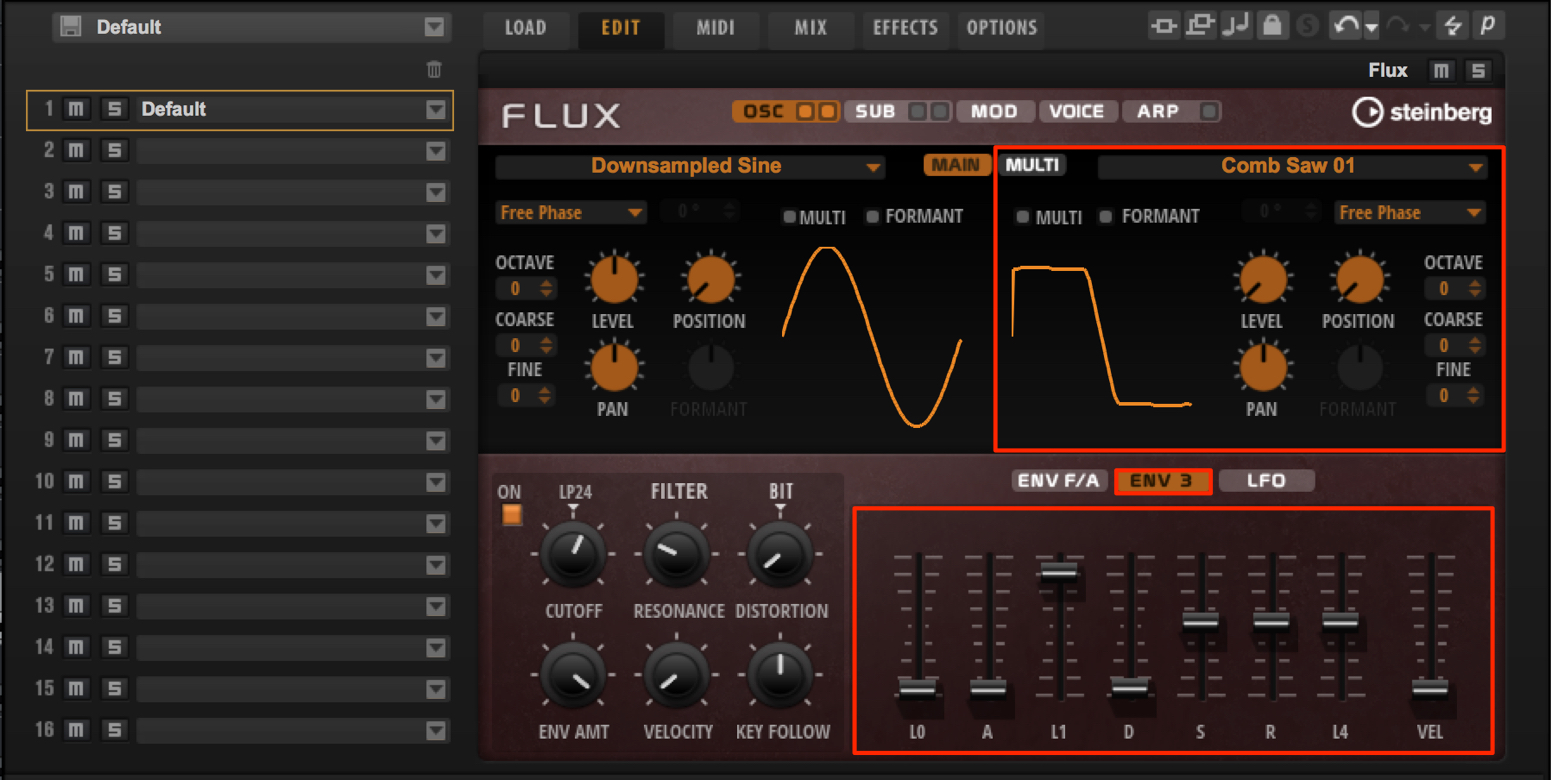Screen dimensions: 1552x780
Task: Enable FORMANT checkbox under Comb Saw 01
Action: click(1106, 217)
